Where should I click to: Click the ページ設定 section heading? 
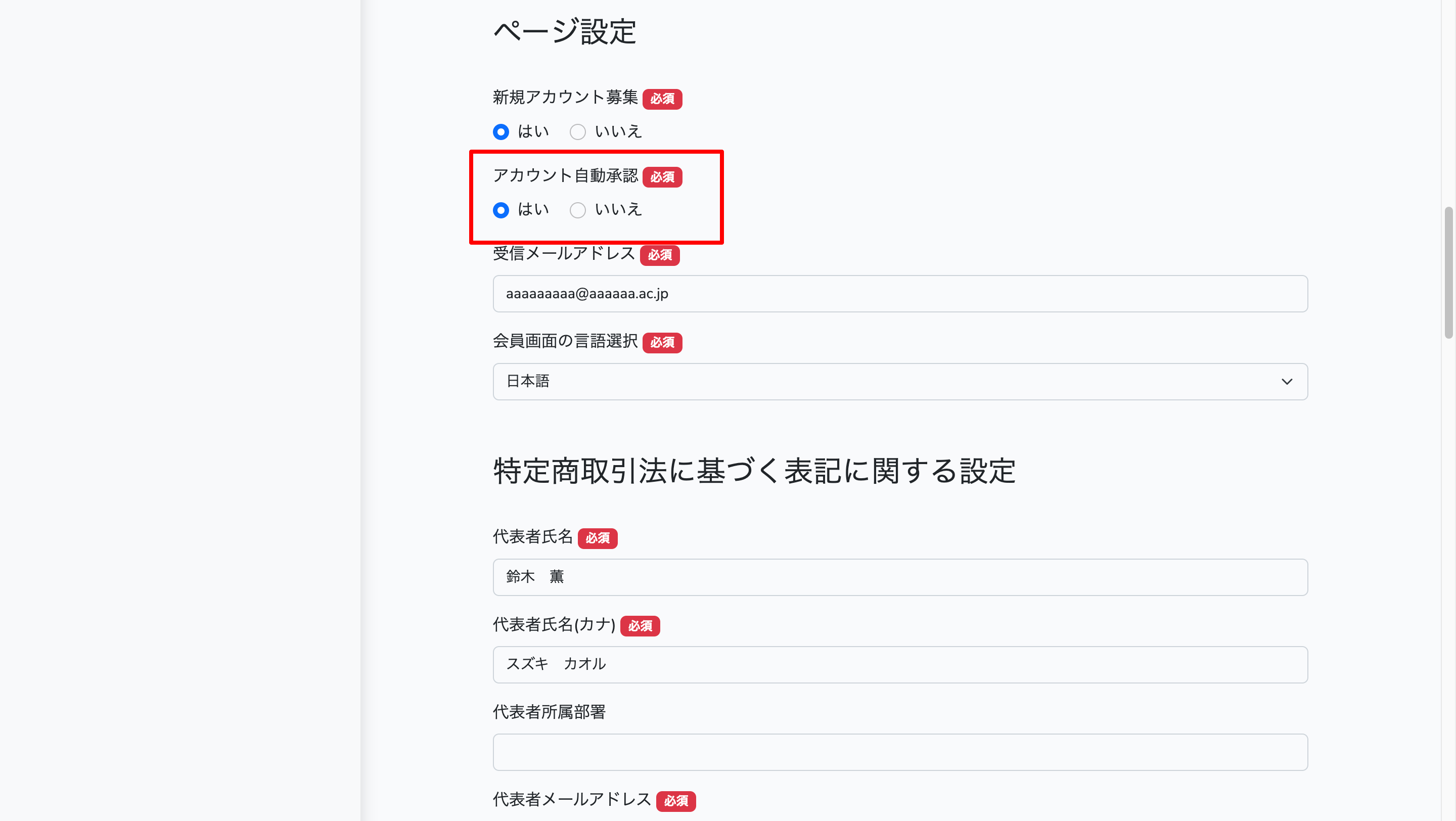tap(565, 32)
